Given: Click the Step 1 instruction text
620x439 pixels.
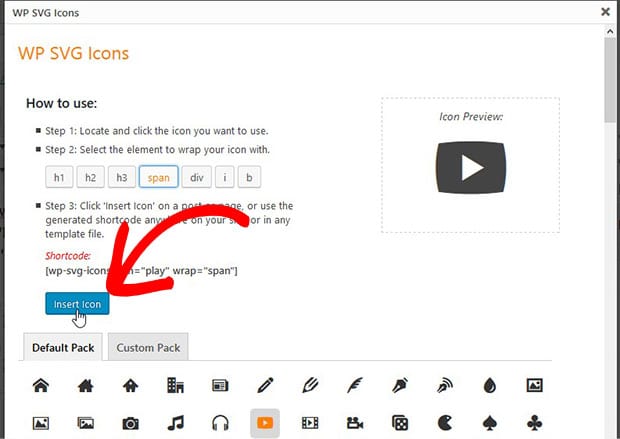Looking at the screenshot, I should coord(157,131).
